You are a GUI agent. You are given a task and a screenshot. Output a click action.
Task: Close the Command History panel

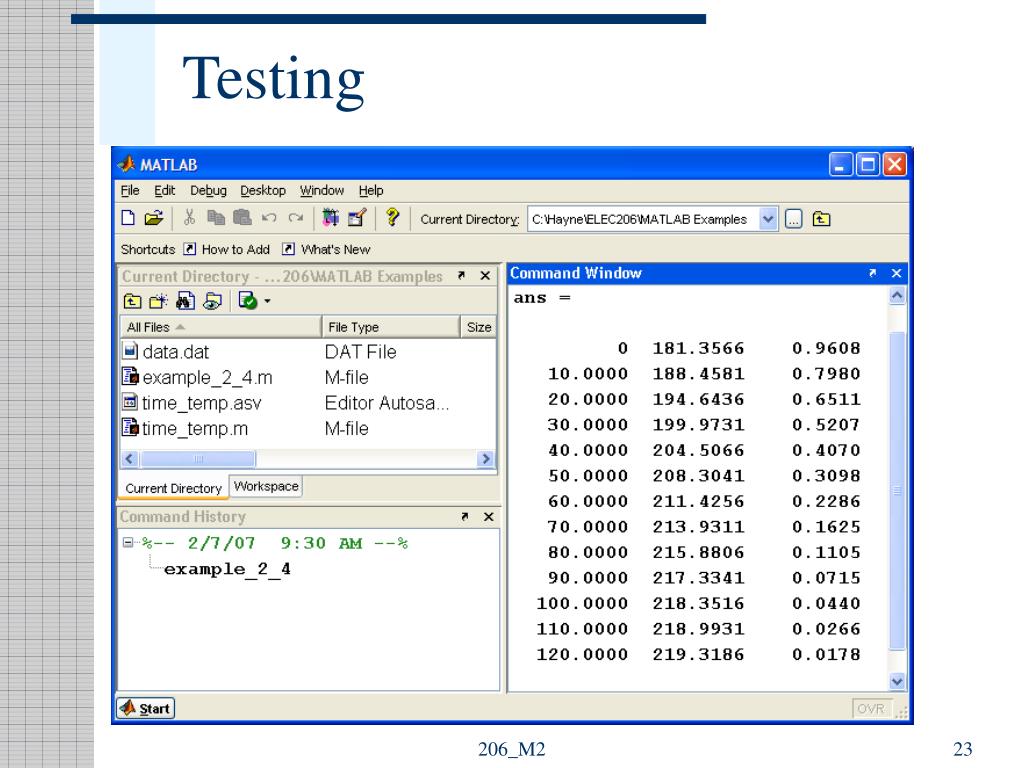click(x=488, y=517)
